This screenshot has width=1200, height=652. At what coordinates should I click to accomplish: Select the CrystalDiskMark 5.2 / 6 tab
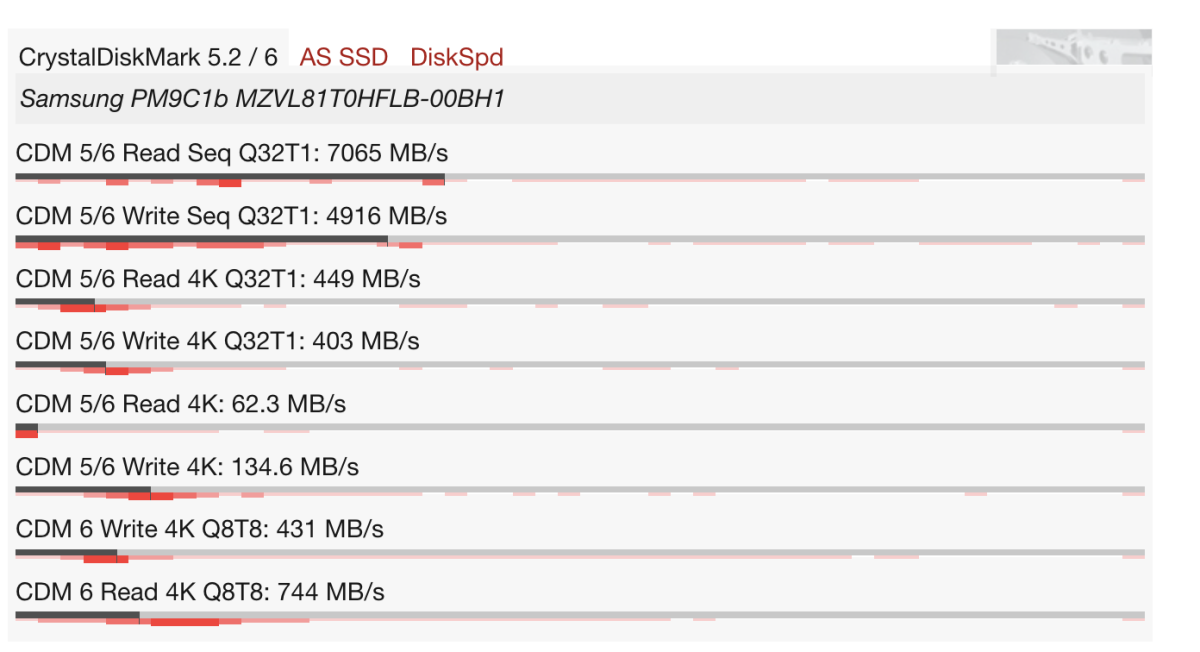click(x=148, y=57)
